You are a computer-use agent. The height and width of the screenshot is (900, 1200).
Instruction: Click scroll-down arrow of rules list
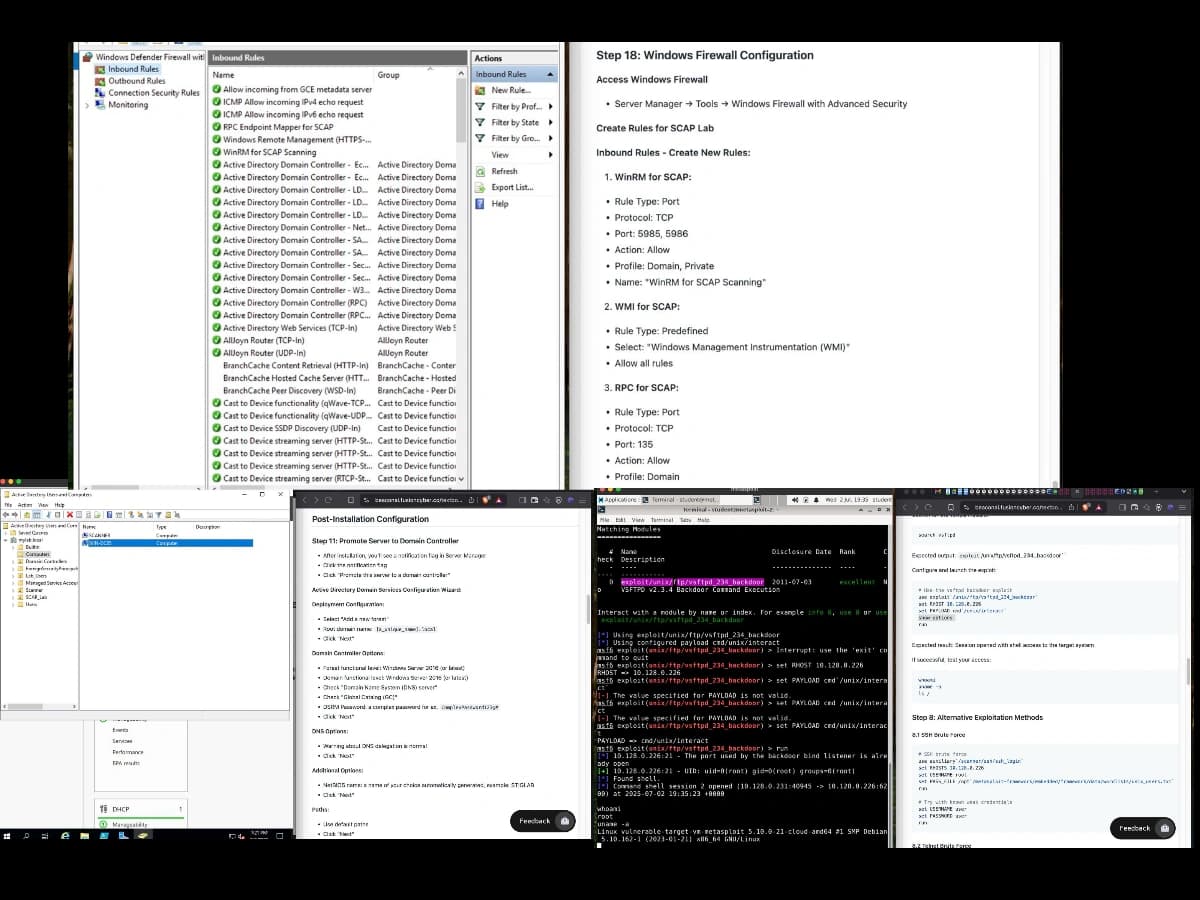(x=461, y=479)
